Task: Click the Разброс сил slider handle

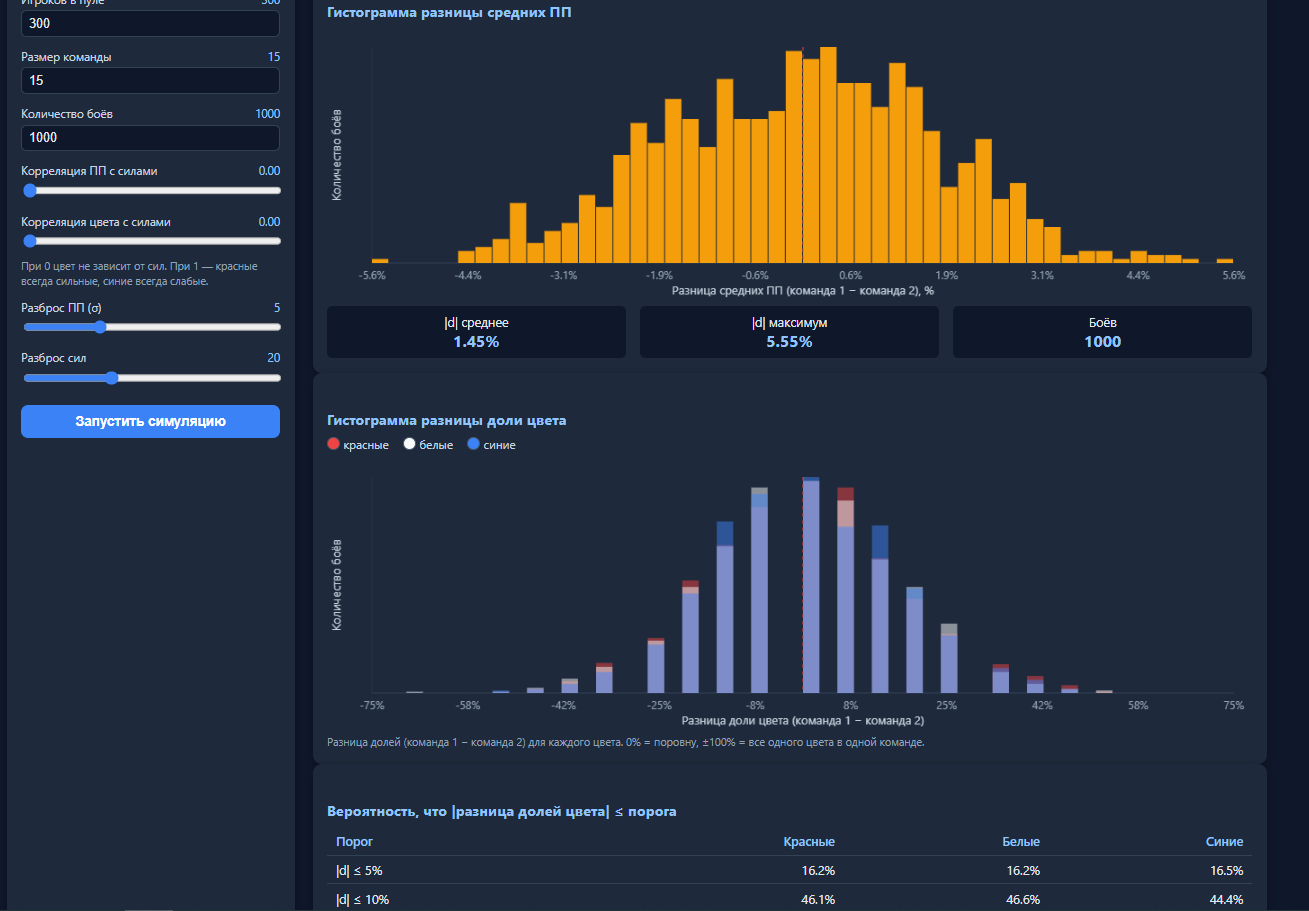Action: pos(111,378)
